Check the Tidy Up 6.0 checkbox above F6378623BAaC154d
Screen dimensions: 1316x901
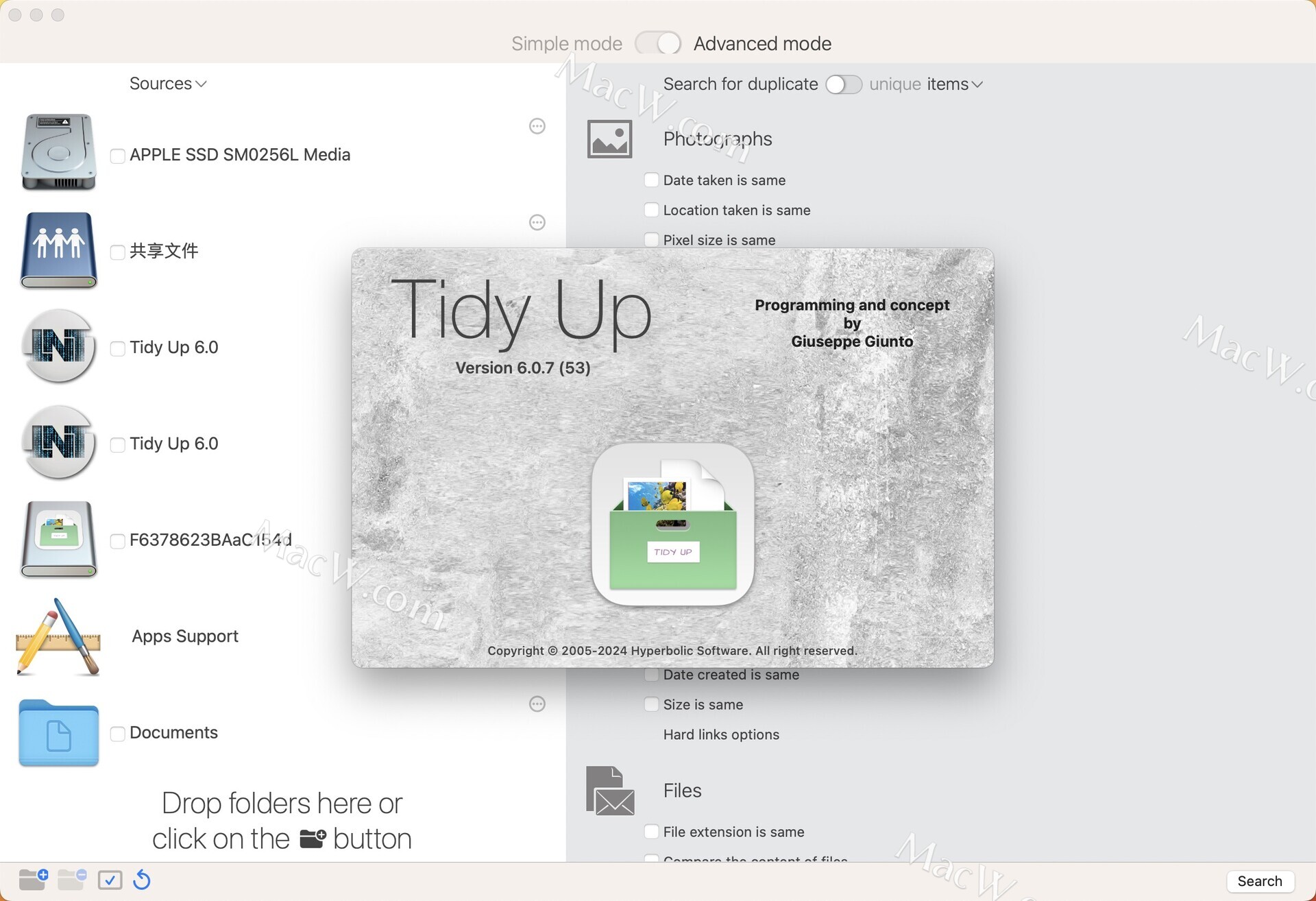click(118, 444)
